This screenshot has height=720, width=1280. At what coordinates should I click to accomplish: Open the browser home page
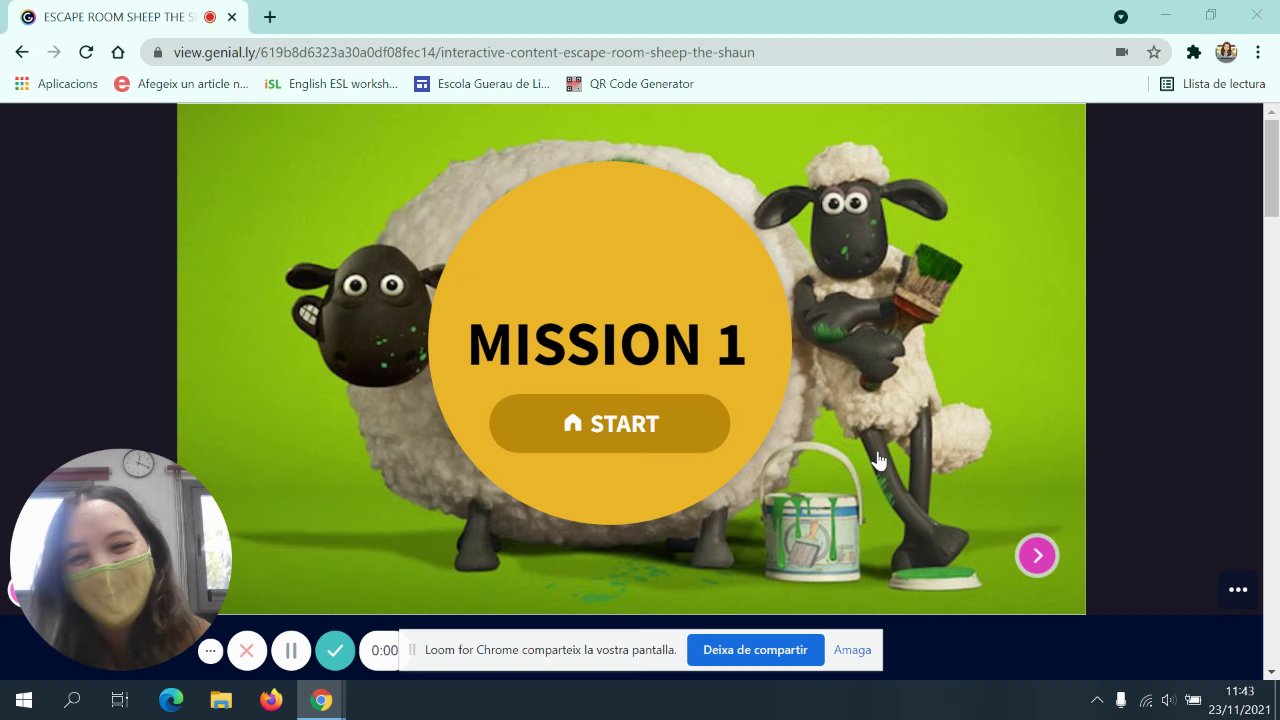pyautogui.click(x=118, y=52)
